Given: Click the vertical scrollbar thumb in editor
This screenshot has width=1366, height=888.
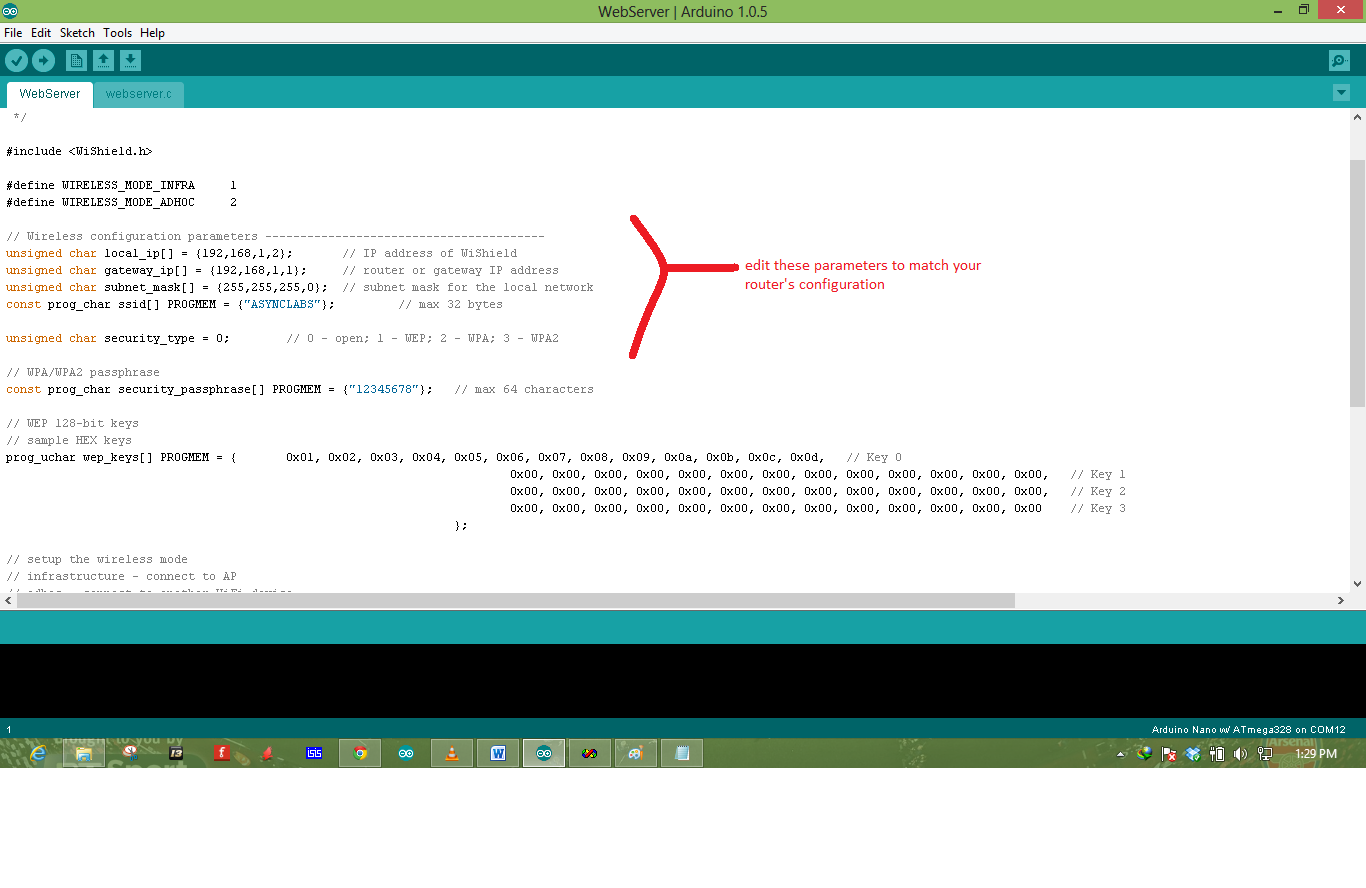Looking at the screenshot, I should (1357, 283).
